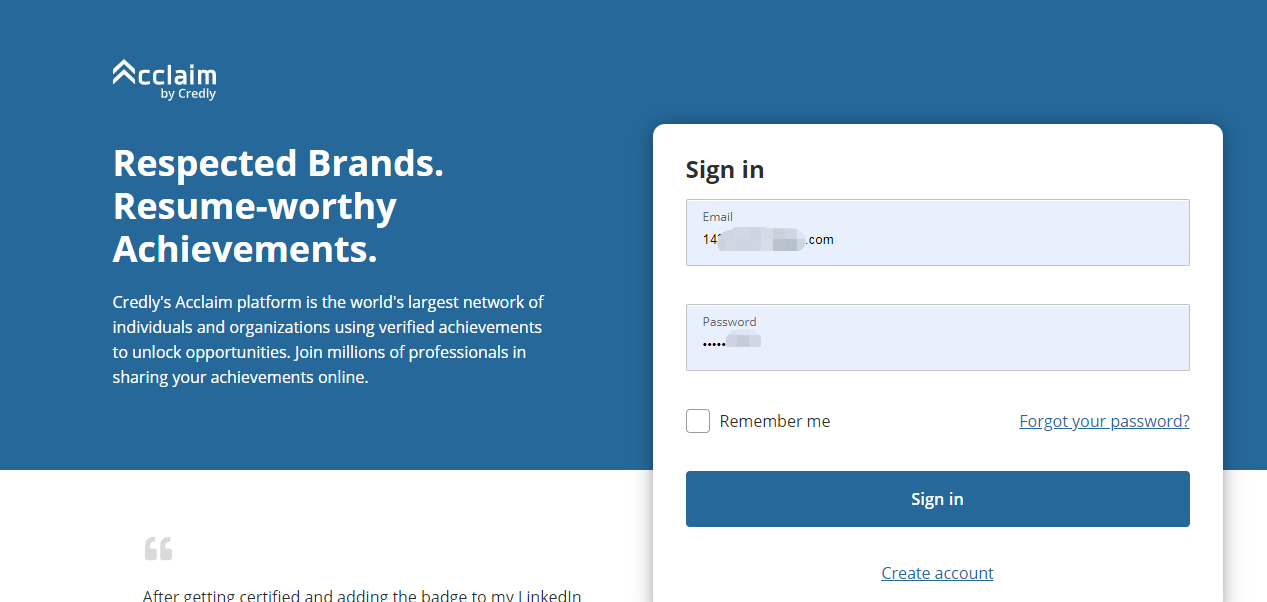Click the "by Credly" tagline under logo

[x=188, y=94]
